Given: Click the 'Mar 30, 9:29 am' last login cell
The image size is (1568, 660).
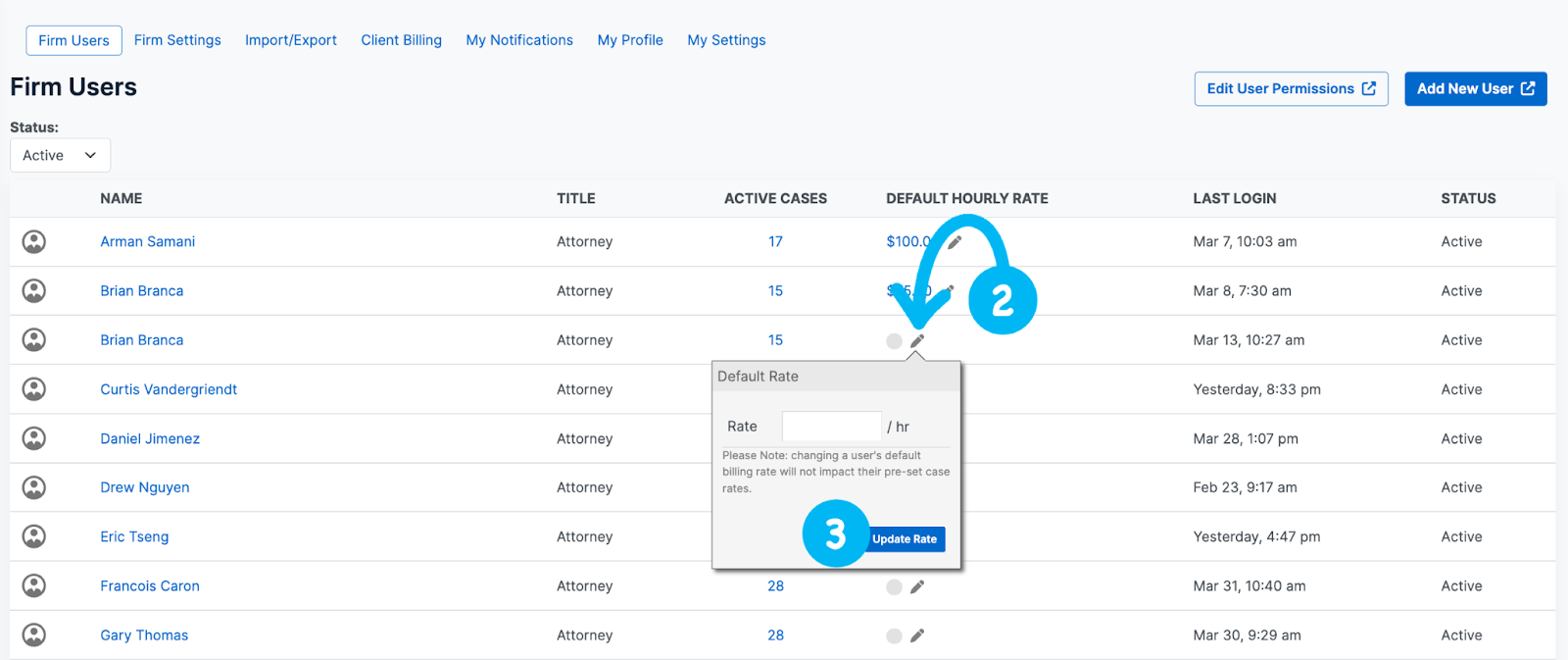Looking at the screenshot, I should (x=1247, y=635).
